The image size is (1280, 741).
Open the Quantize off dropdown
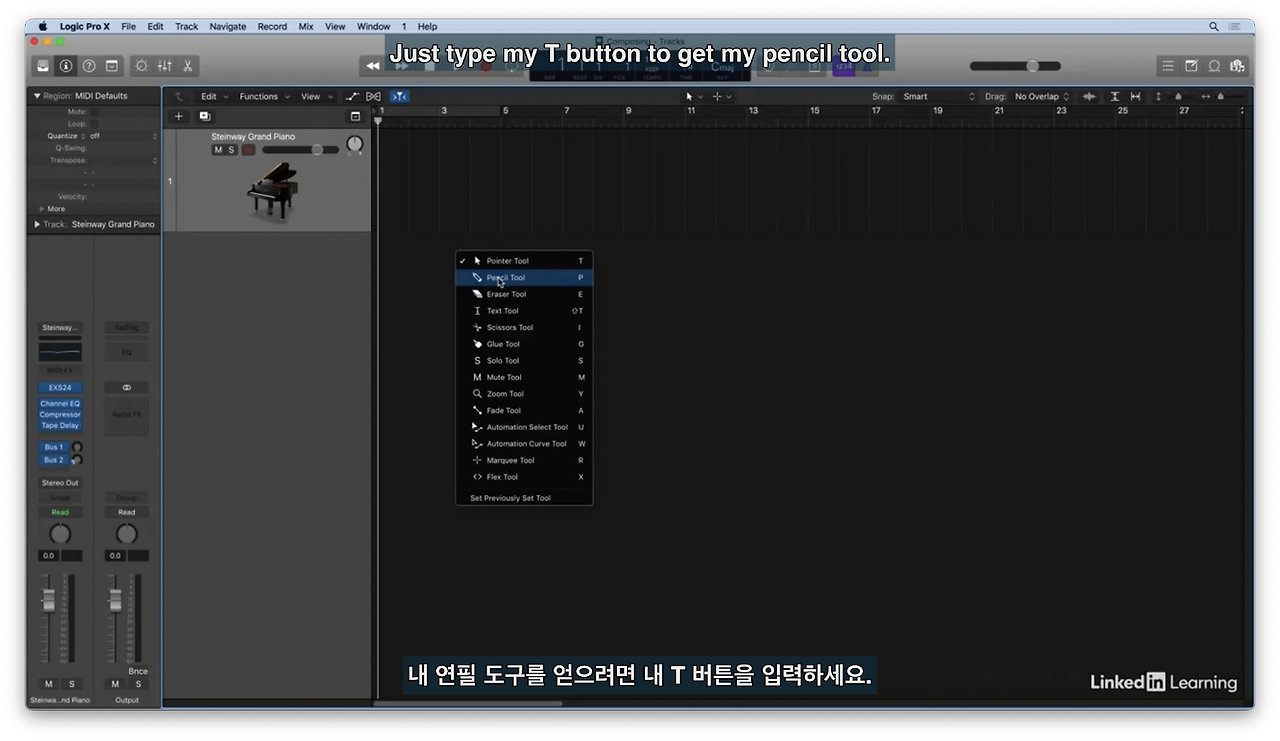(124, 136)
